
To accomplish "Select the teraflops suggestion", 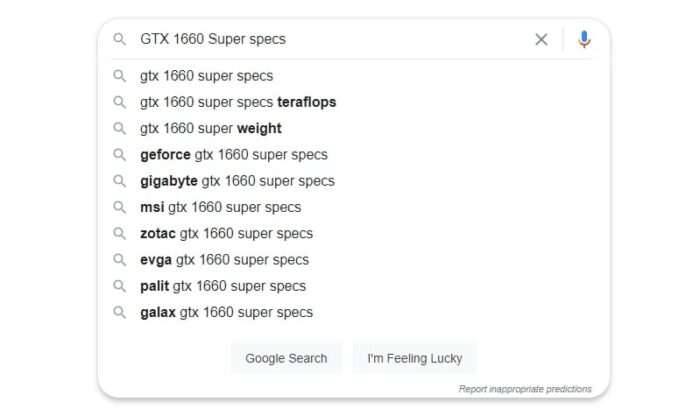I will point(353,102).
